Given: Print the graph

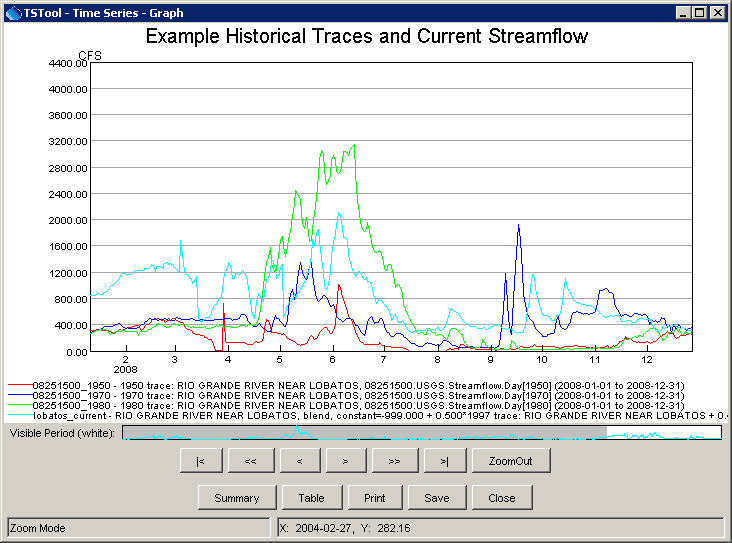Looking at the screenshot, I should coord(374,497).
